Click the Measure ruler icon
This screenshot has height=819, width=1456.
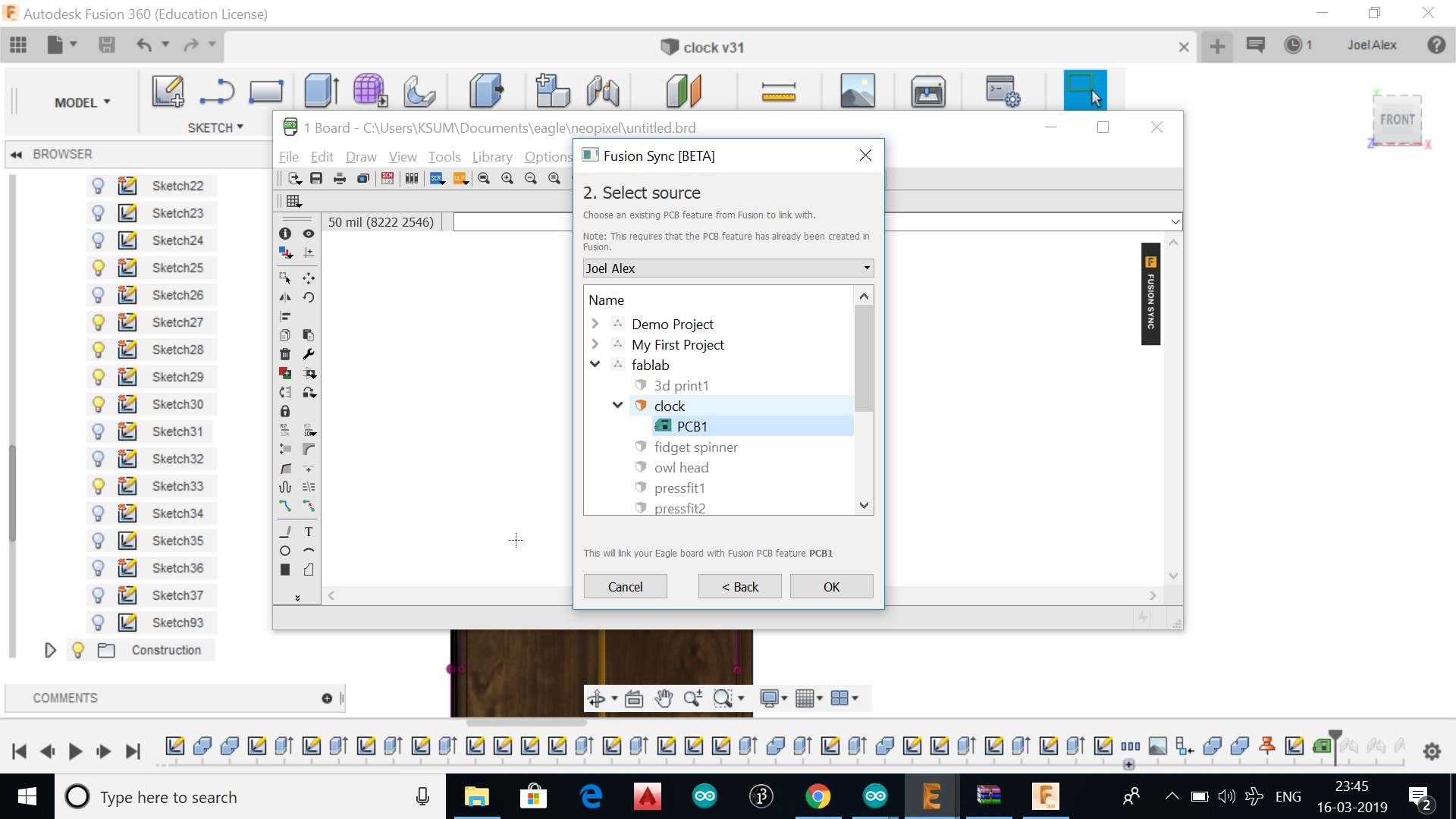tap(778, 93)
